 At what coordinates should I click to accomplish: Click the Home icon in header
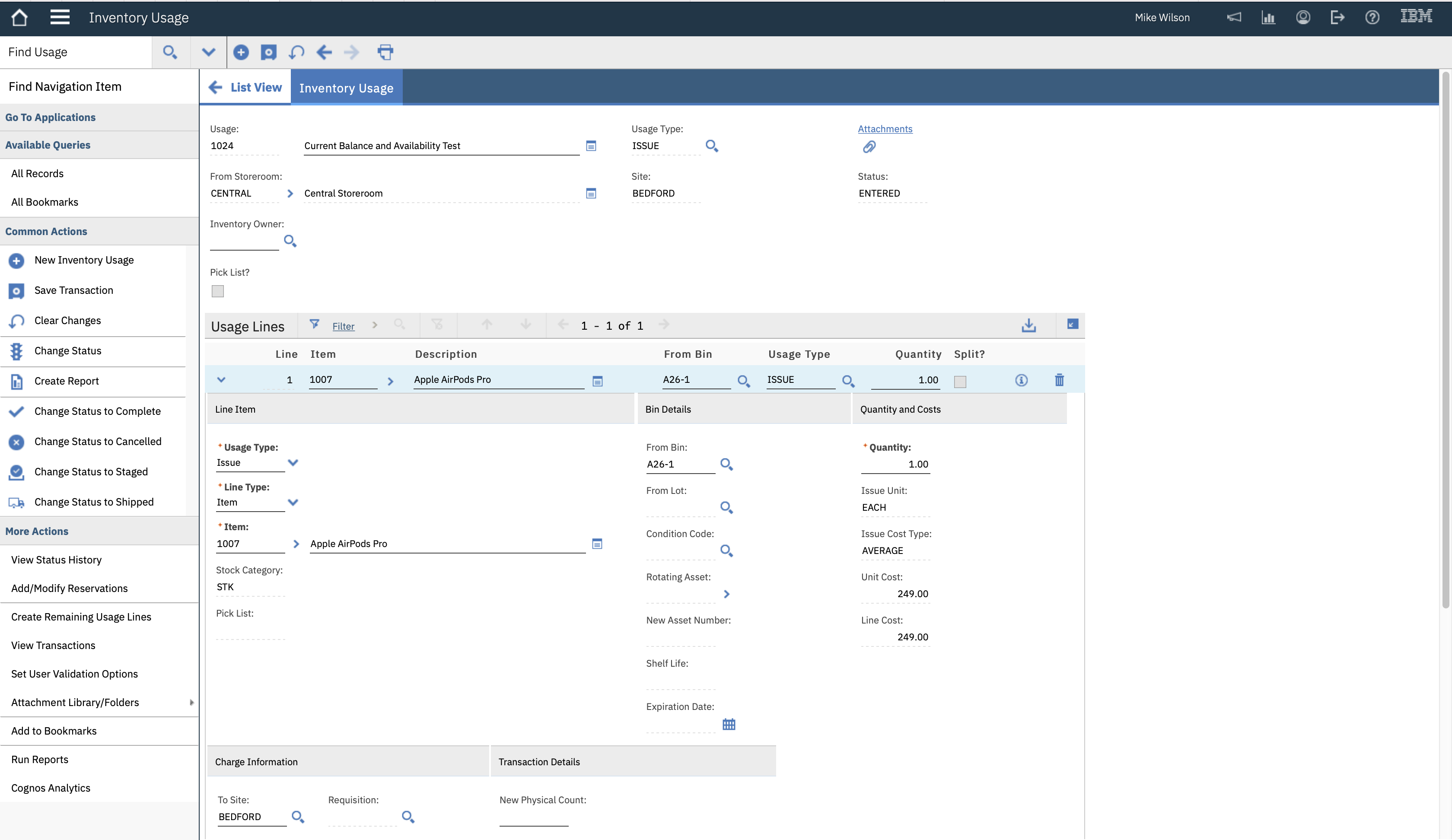tap(19, 17)
